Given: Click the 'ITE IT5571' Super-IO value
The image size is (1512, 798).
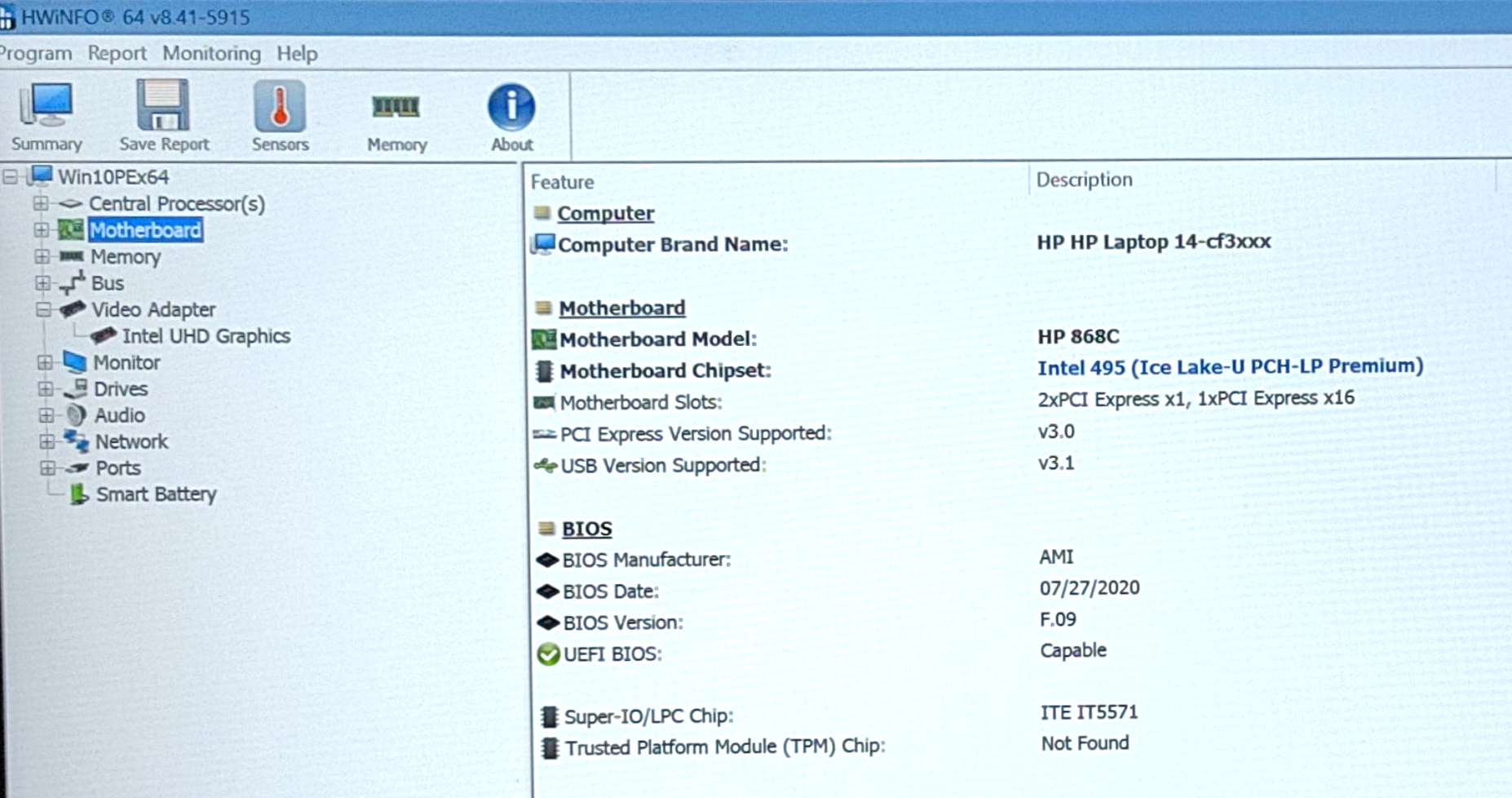Looking at the screenshot, I should pyautogui.click(x=1089, y=712).
